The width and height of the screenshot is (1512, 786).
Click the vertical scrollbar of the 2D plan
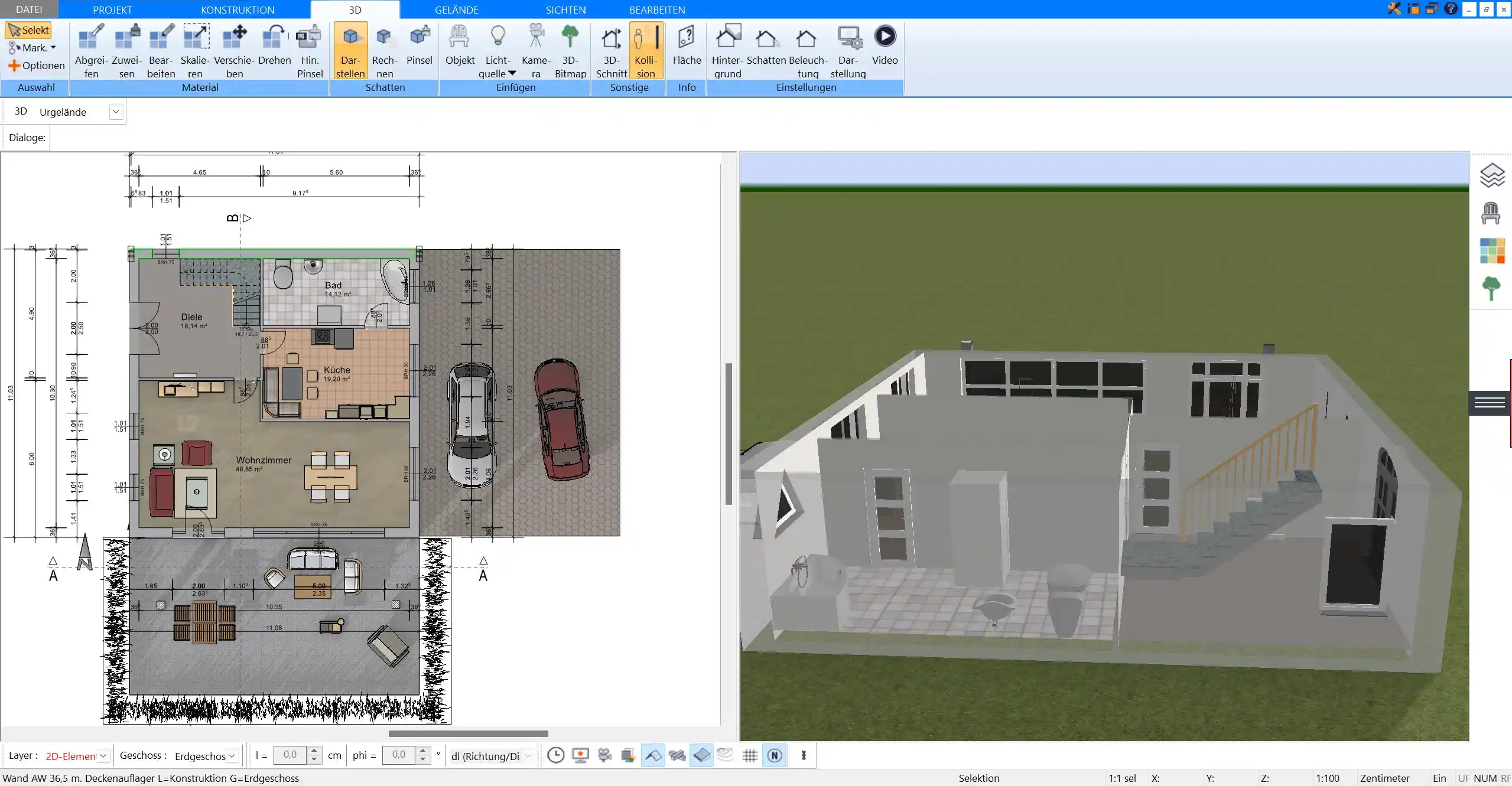pyautogui.click(x=729, y=433)
